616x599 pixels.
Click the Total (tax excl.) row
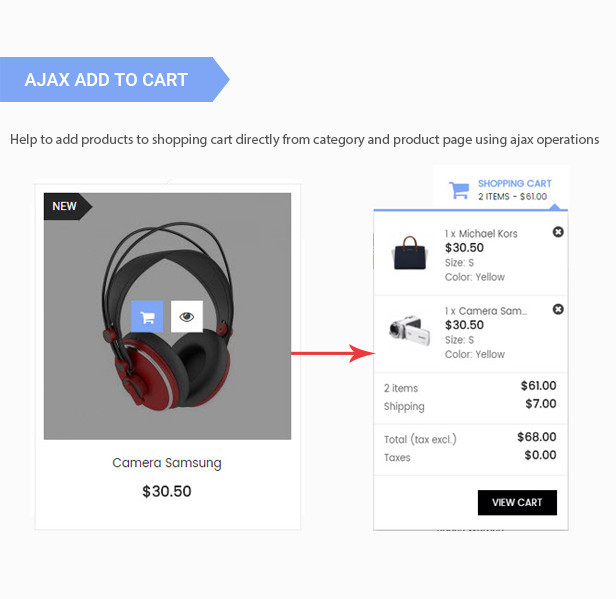coord(470,438)
